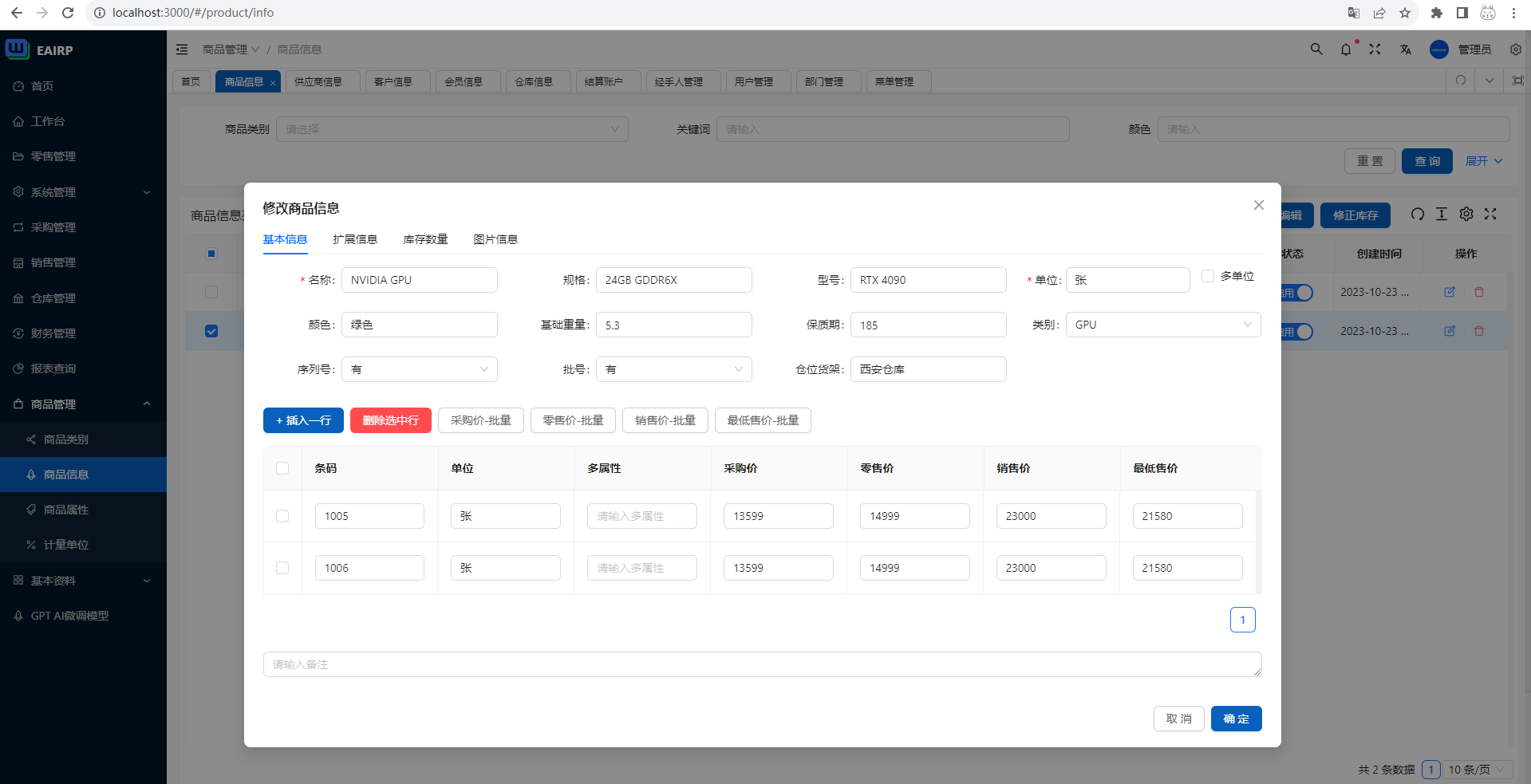Click the 请输入备注 remarks text area
The width and height of the screenshot is (1531, 784).
[762, 664]
